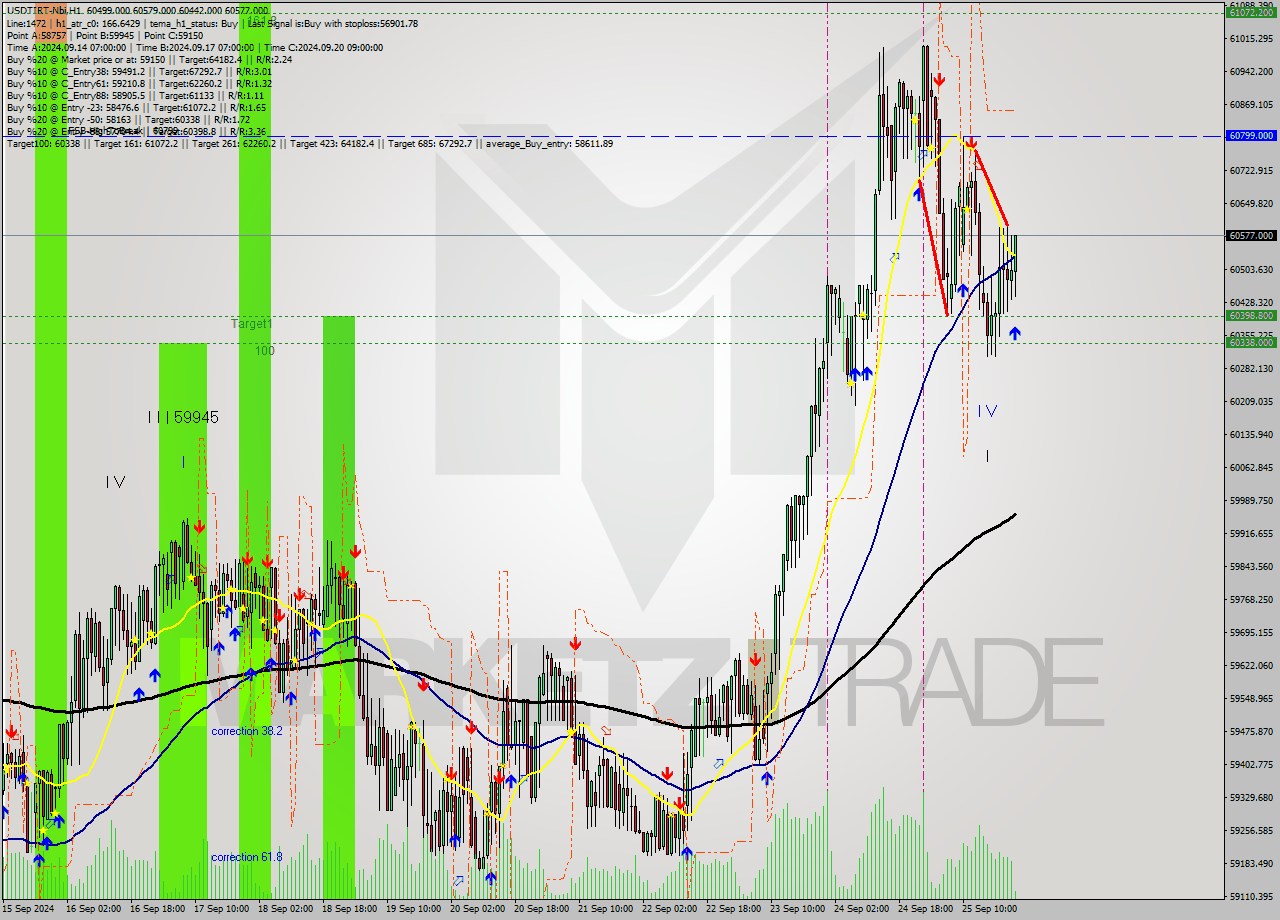Click the '16 Sep 18:00' time axis label
1280x920 pixels.
tap(156, 909)
